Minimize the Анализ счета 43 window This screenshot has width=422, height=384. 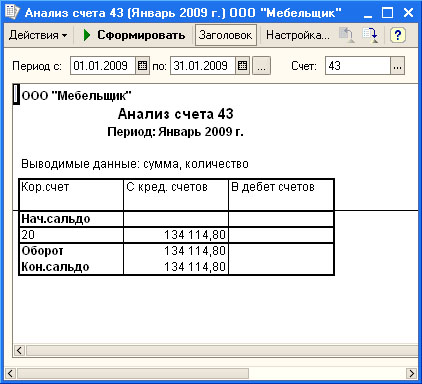(x=367, y=13)
